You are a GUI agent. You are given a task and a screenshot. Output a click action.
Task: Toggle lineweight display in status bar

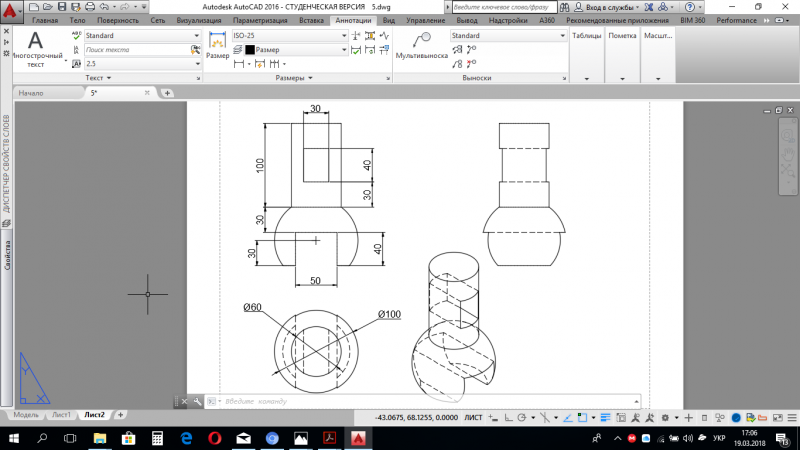605,417
